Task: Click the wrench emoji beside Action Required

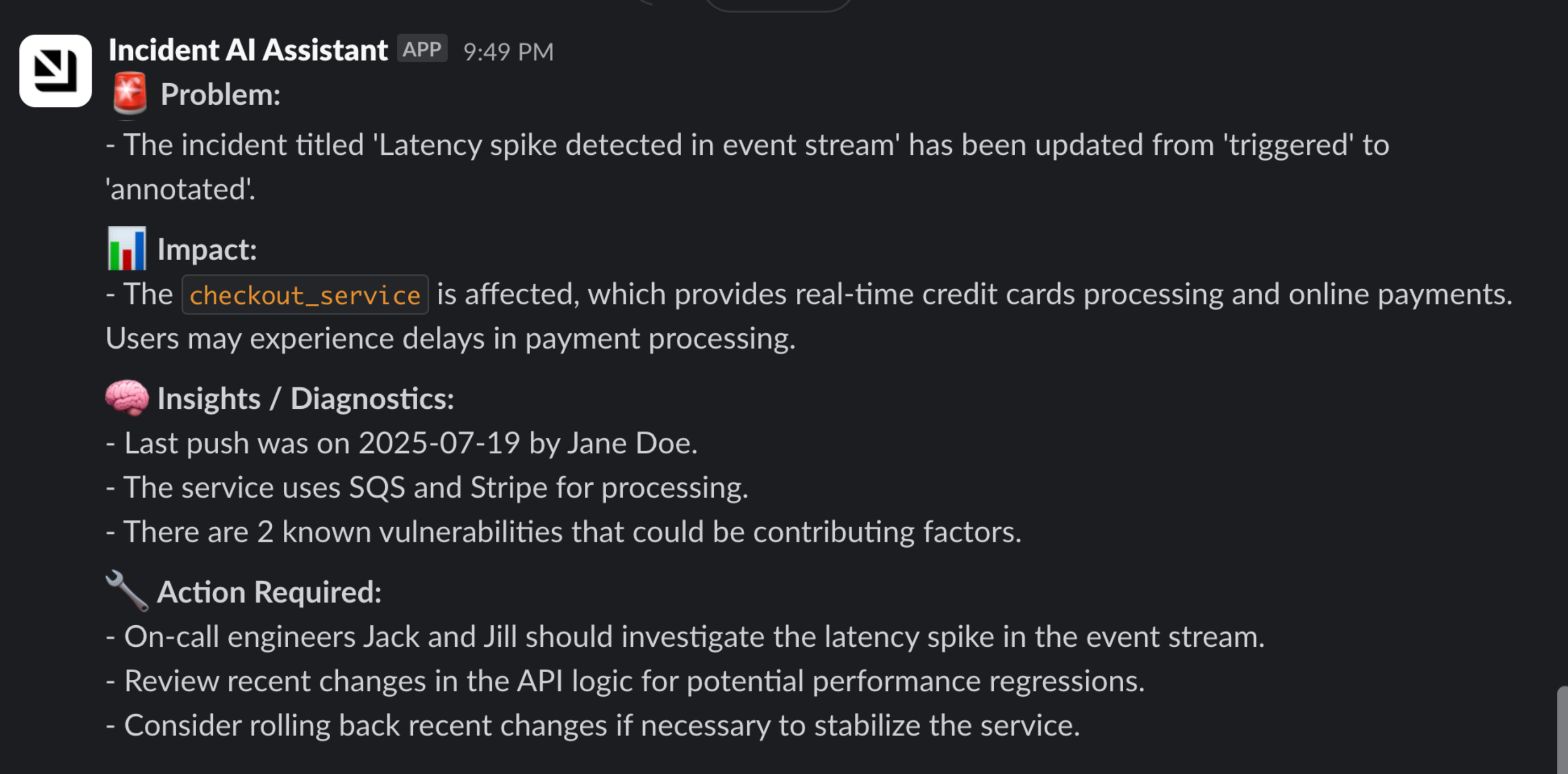Action: 127,590
